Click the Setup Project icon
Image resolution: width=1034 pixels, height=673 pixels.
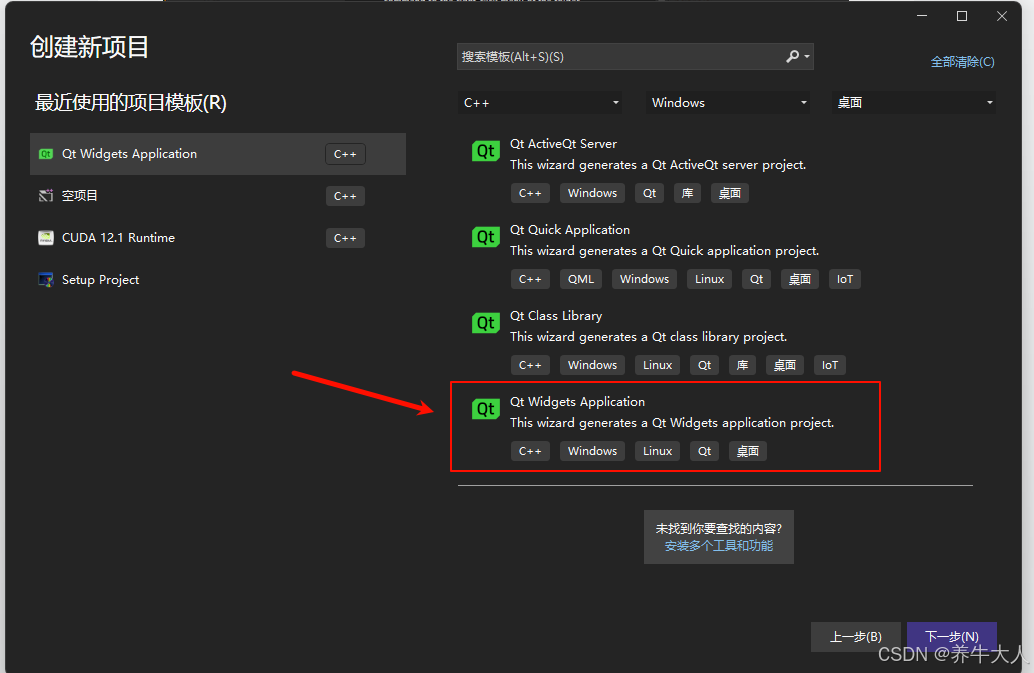46,279
